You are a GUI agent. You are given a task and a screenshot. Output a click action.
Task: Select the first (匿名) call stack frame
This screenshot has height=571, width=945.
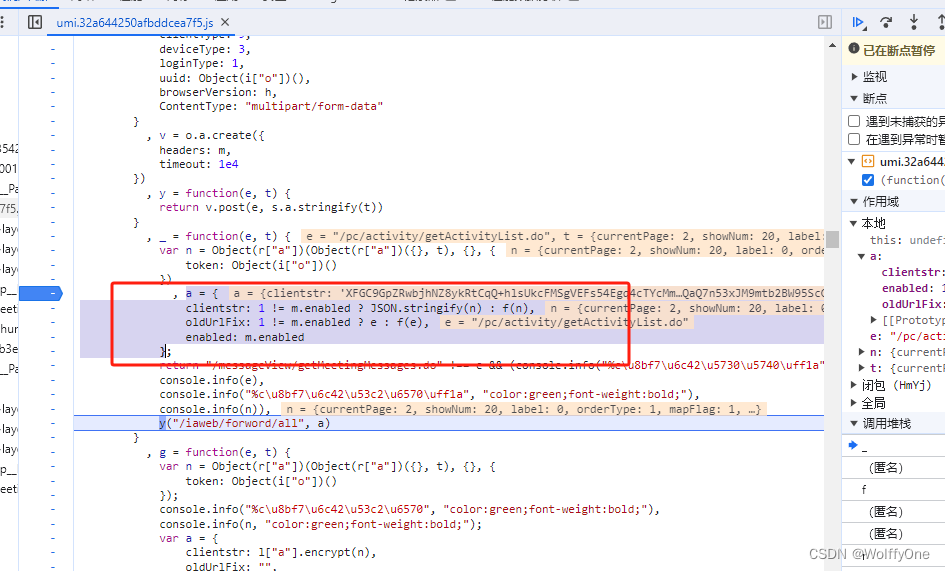894,468
